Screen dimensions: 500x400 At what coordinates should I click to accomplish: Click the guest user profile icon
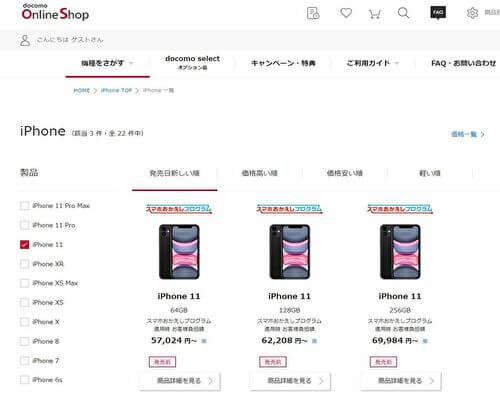point(25,40)
